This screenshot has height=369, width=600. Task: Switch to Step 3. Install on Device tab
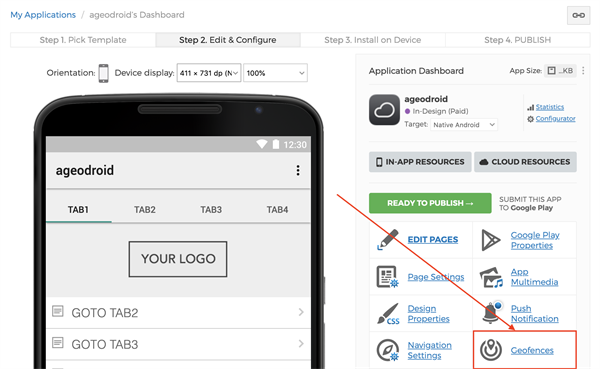click(373, 40)
